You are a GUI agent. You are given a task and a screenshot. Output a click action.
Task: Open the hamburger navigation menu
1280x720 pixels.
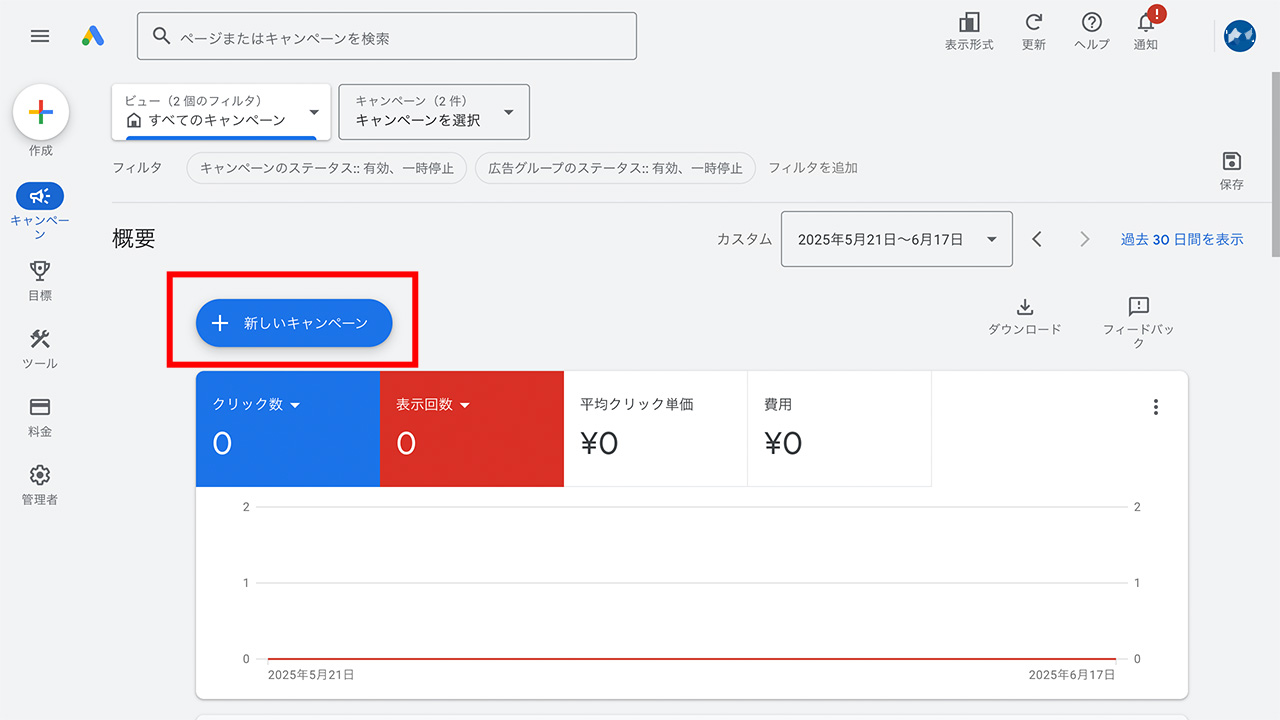pos(40,36)
